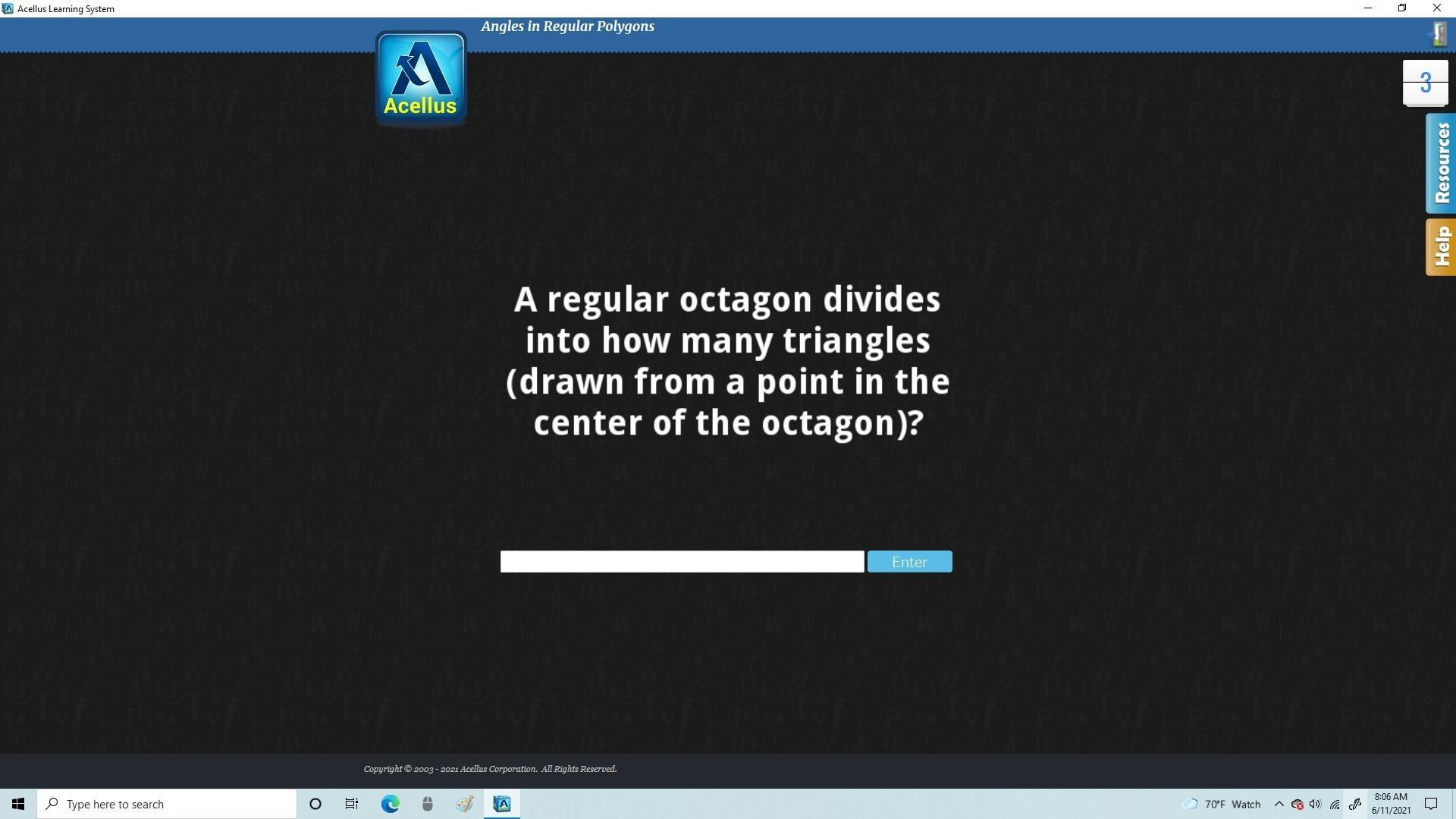
Task: Click the exit door icon
Action: (1438, 34)
